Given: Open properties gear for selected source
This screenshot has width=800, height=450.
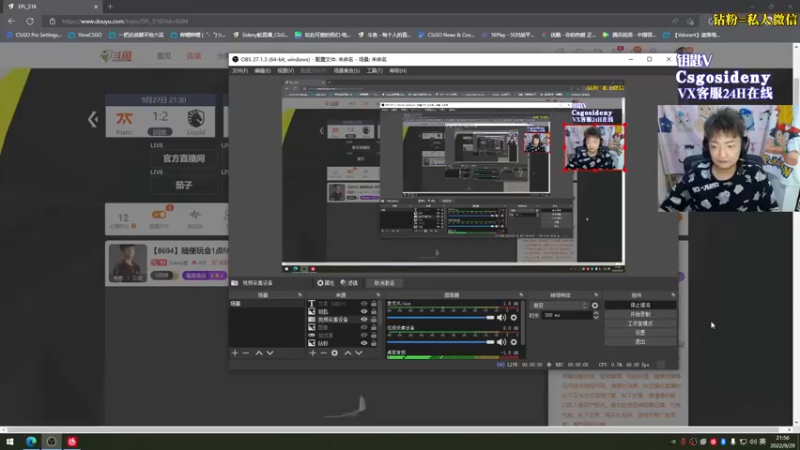Looking at the screenshot, I should point(326,283).
